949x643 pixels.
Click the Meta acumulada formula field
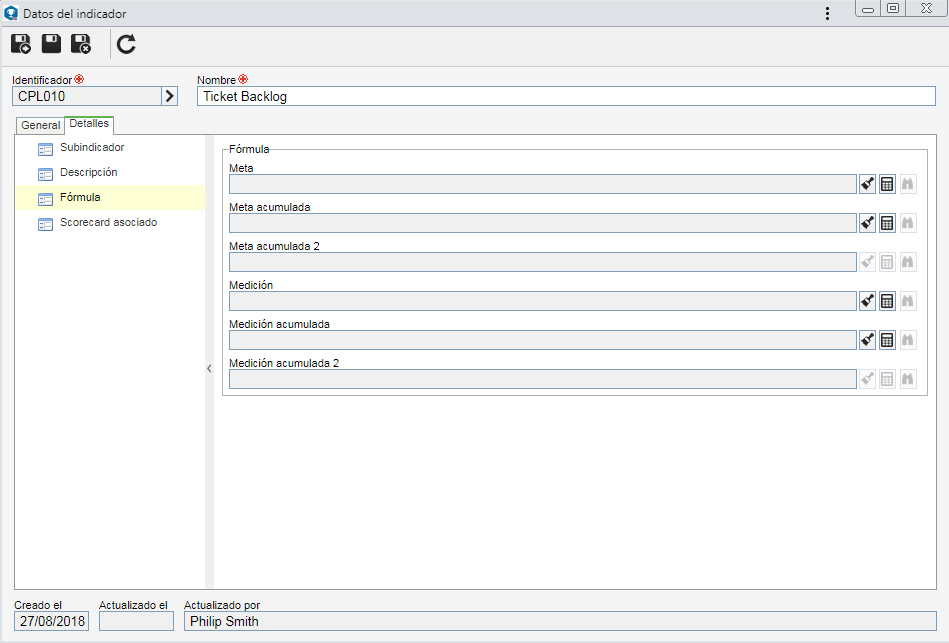tap(543, 223)
